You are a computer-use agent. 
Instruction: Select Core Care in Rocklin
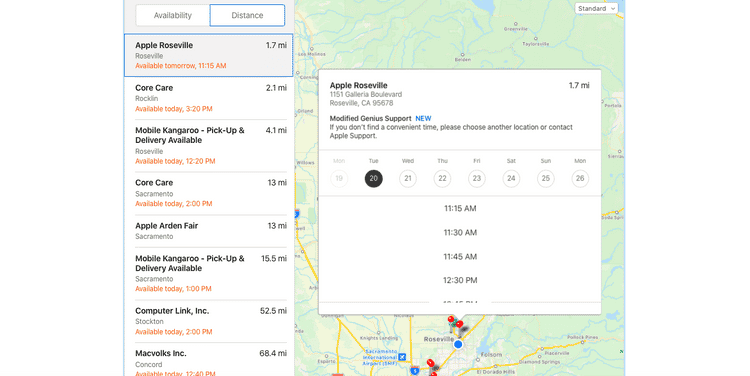point(209,98)
